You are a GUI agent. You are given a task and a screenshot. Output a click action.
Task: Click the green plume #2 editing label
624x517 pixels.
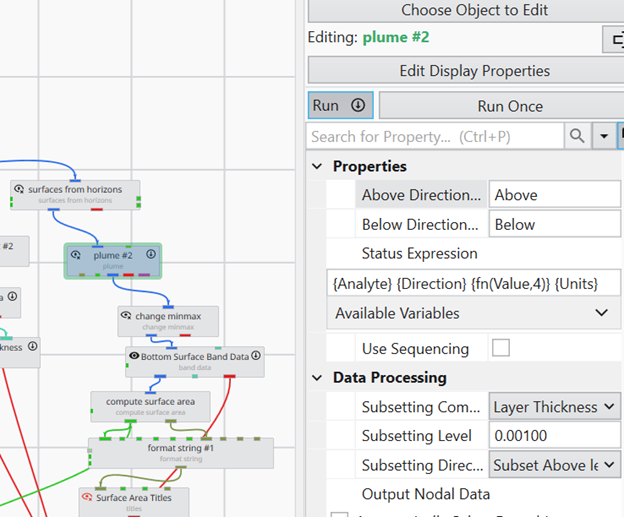coord(396,37)
